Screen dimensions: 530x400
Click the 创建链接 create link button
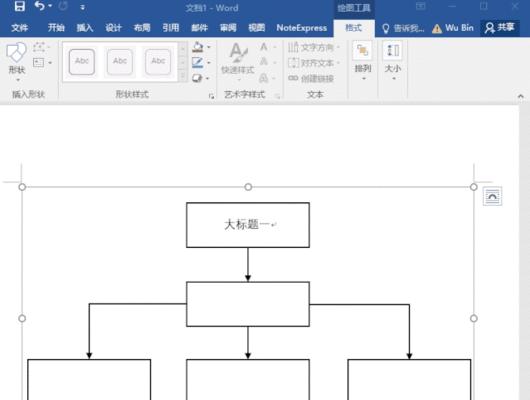tap(311, 78)
